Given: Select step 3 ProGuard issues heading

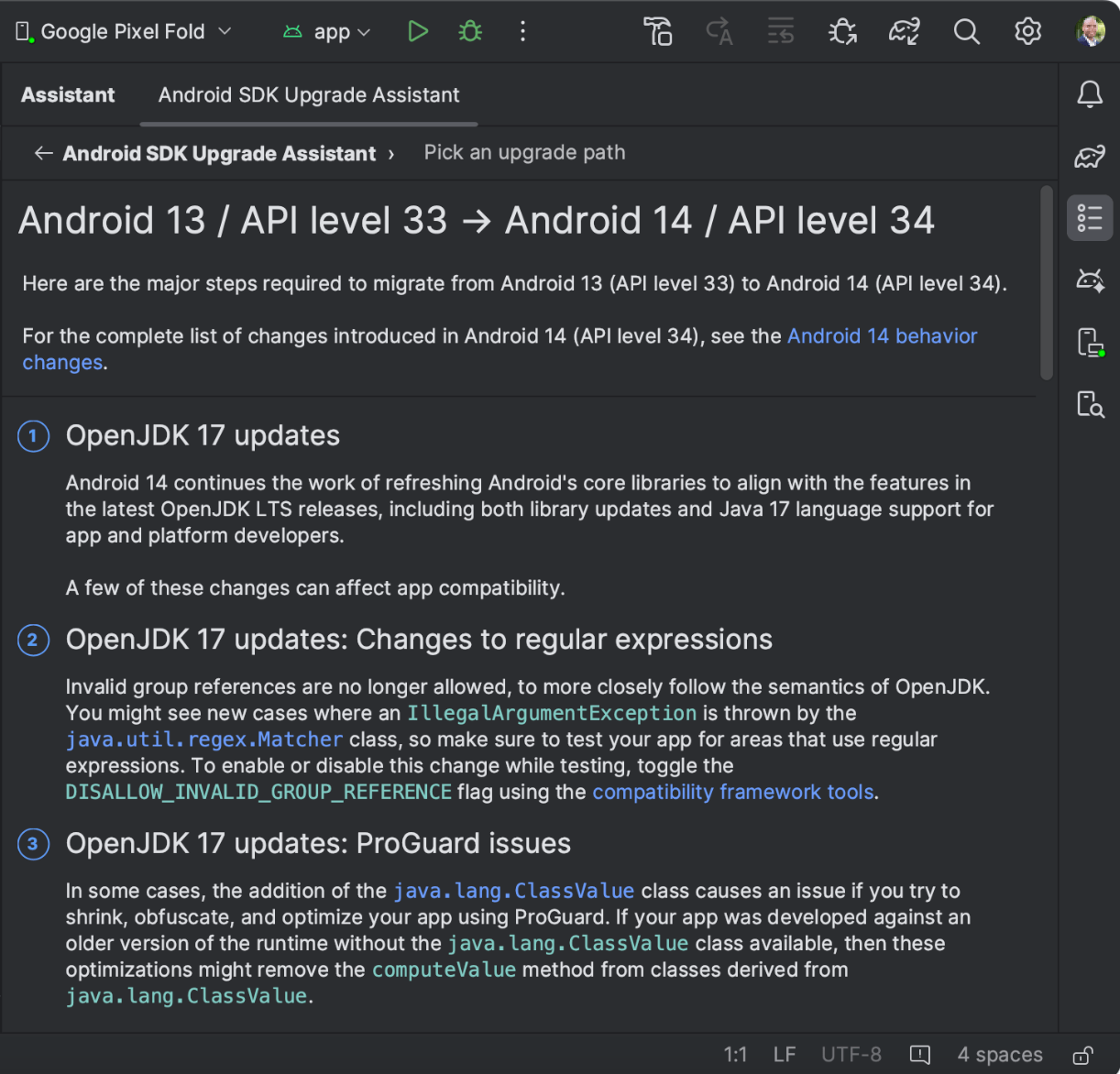Looking at the screenshot, I should (x=318, y=844).
